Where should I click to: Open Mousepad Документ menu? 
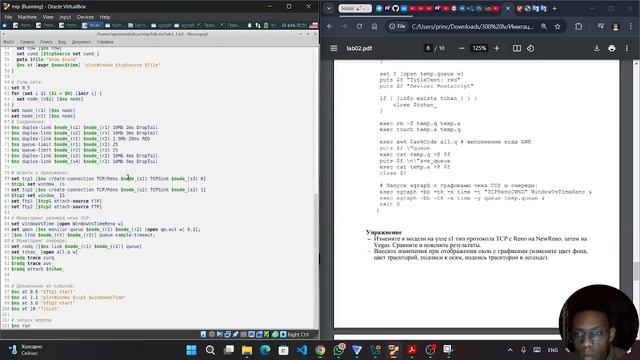81,42
